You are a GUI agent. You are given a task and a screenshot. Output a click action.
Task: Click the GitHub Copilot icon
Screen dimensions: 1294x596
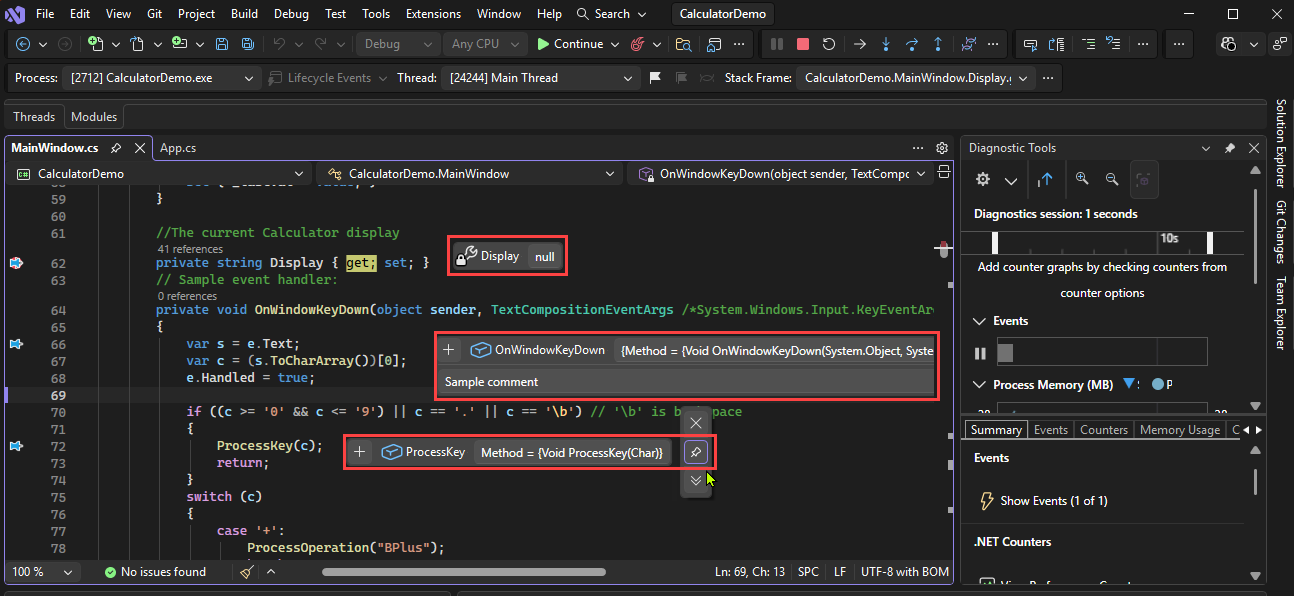point(1228,44)
